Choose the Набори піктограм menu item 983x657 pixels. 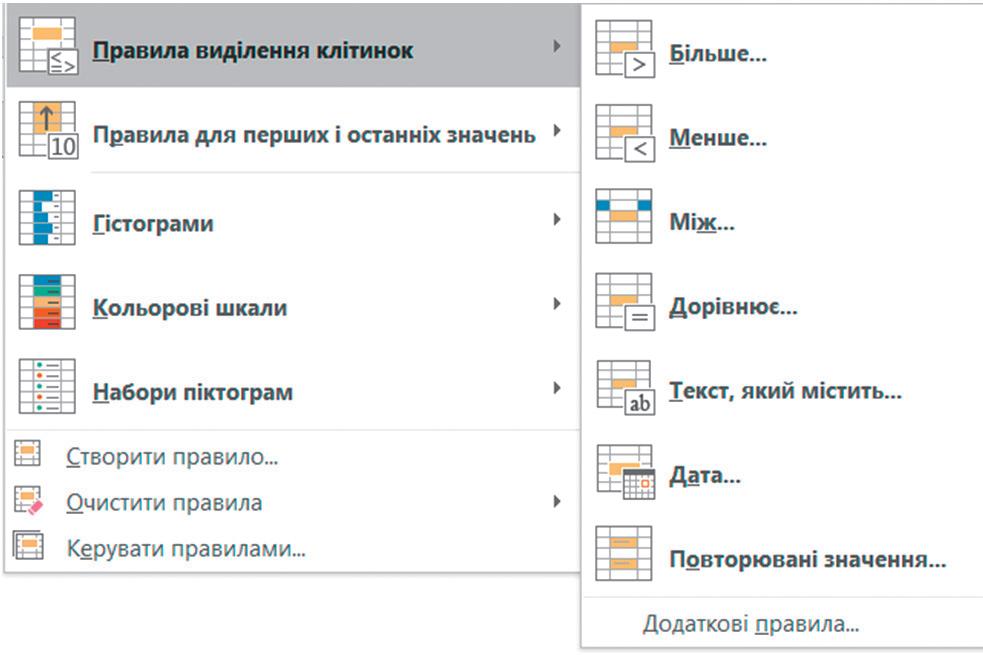click(x=193, y=392)
